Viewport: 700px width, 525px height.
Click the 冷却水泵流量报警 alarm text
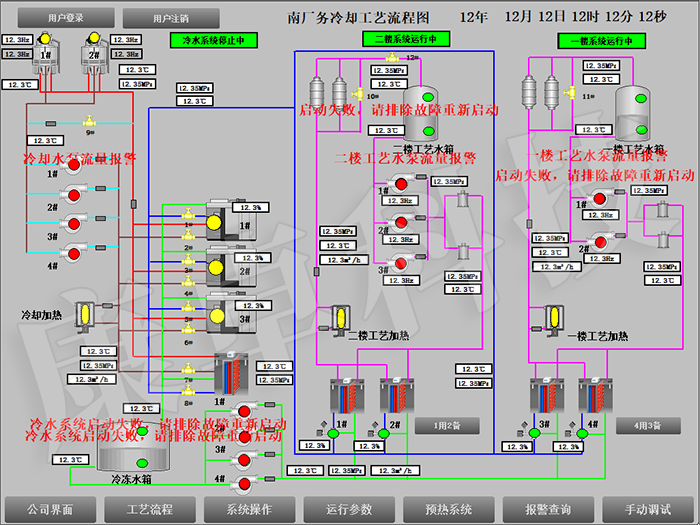click(80, 158)
